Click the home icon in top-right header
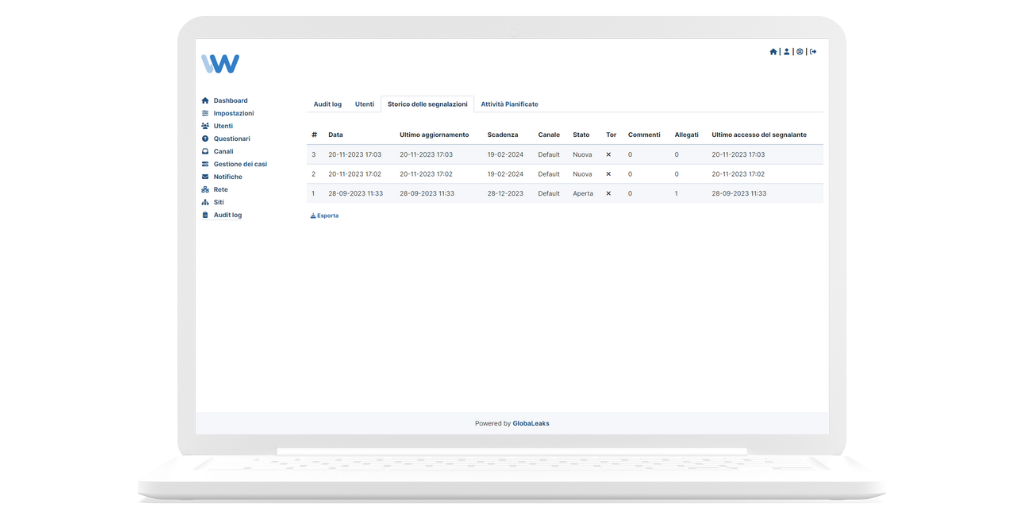 click(x=773, y=52)
